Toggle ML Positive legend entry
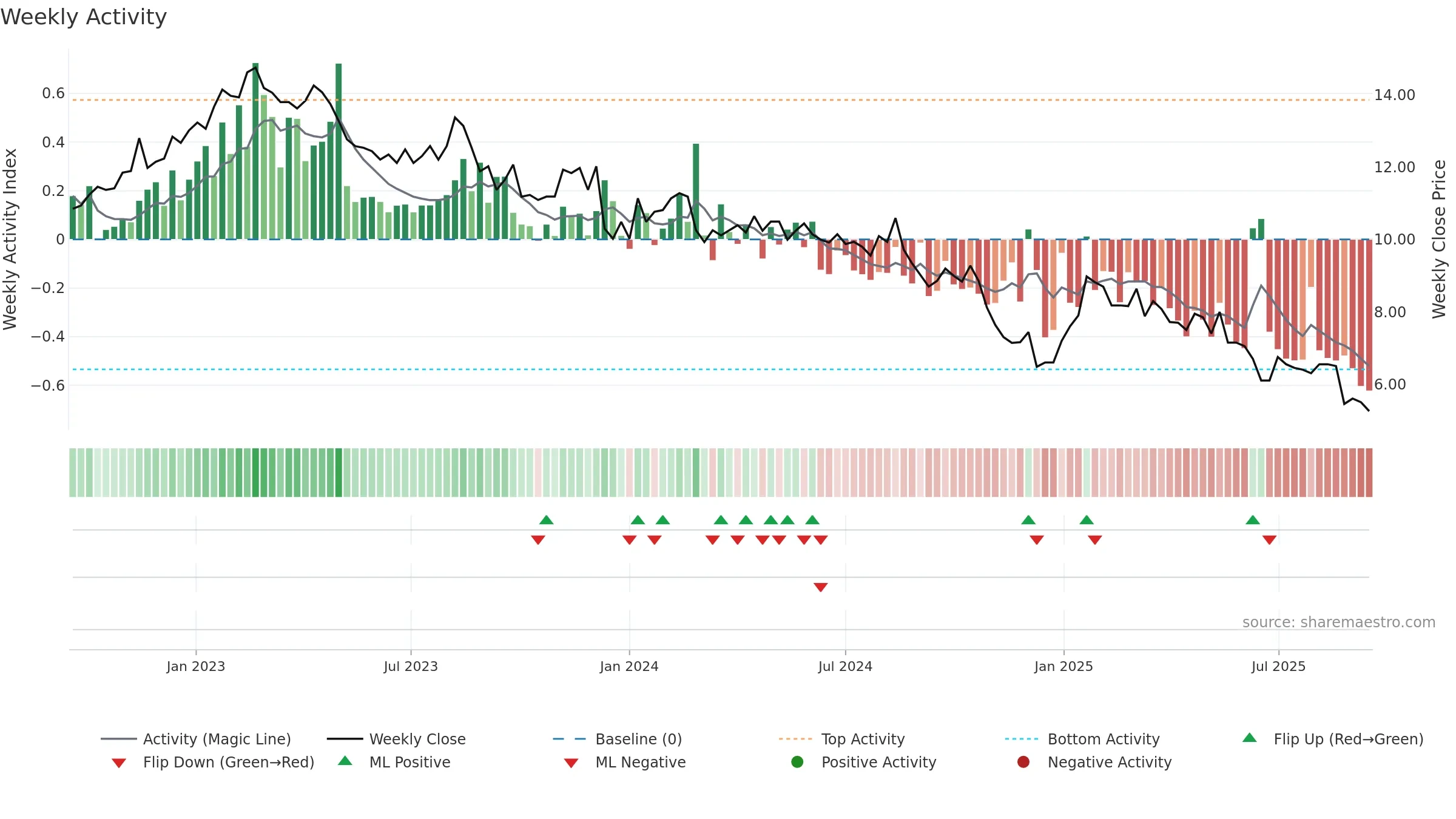 [394, 762]
